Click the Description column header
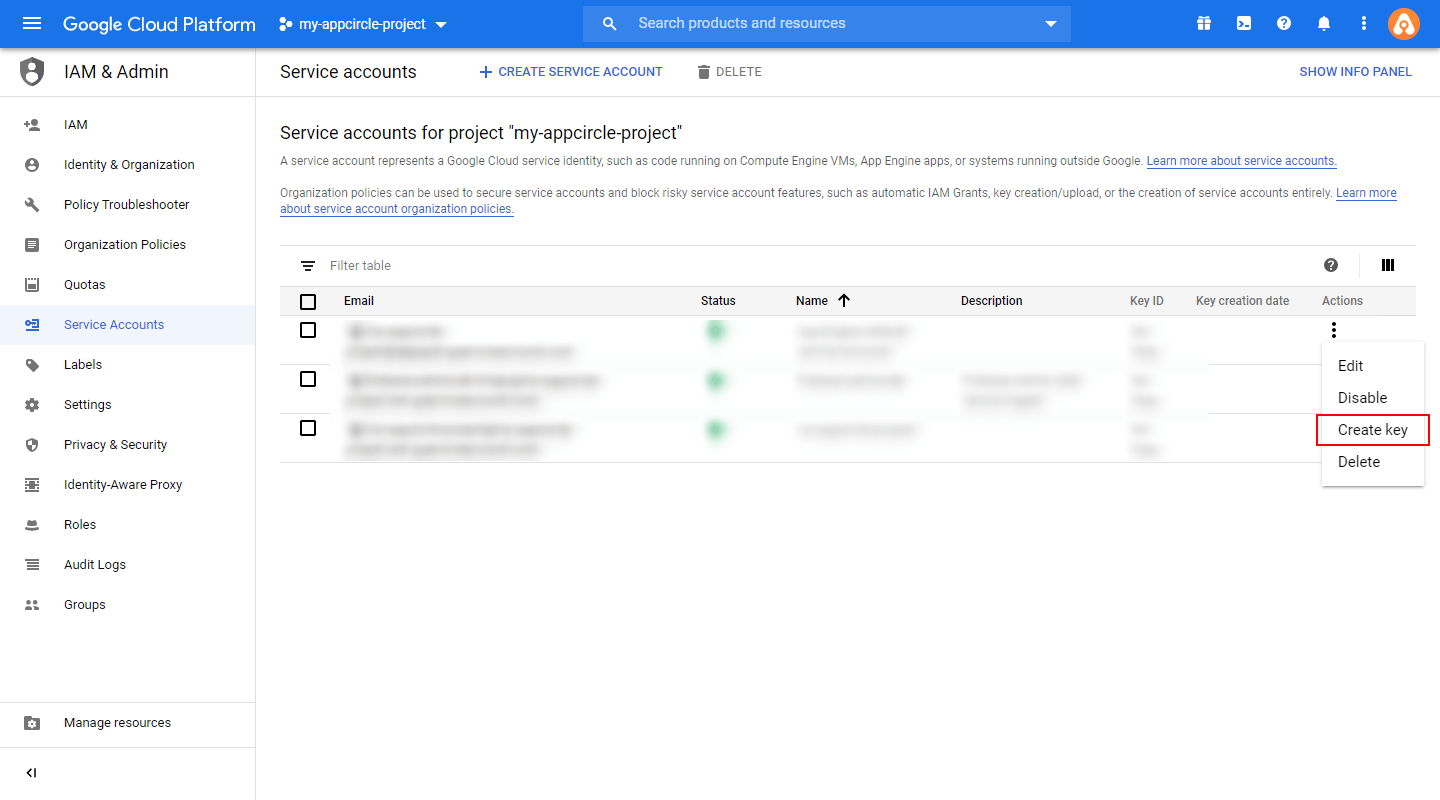 tap(992, 301)
